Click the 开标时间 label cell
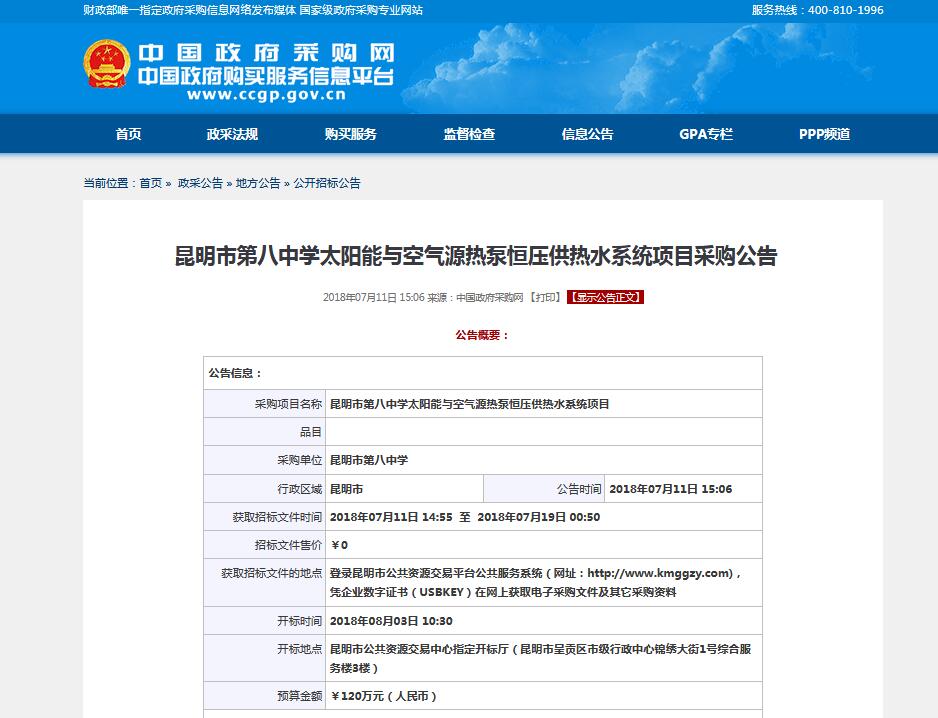 tap(264, 621)
